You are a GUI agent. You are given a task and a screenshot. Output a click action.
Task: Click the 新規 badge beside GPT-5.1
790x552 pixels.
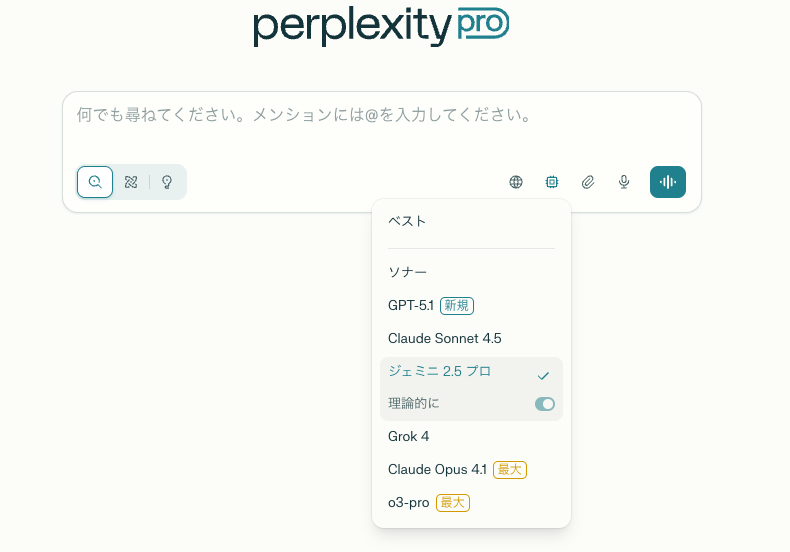(456, 305)
